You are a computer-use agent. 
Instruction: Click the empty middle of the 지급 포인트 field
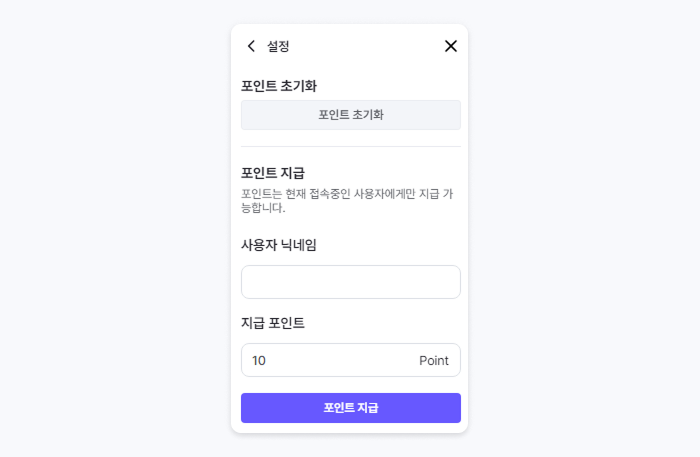(x=340, y=360)
